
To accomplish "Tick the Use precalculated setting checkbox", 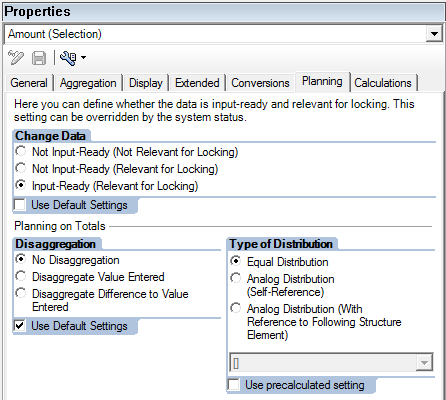I will pos(234,385).
